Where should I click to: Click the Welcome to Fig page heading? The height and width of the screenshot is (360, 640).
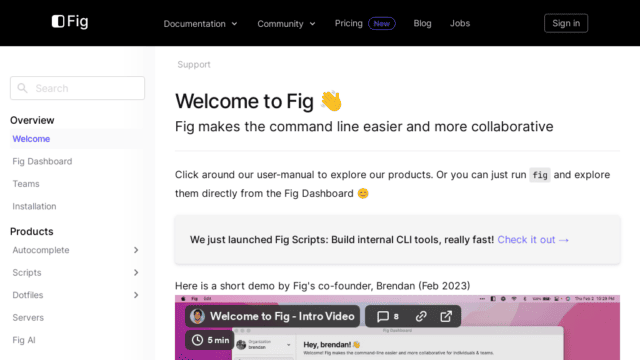click(259, 101)
